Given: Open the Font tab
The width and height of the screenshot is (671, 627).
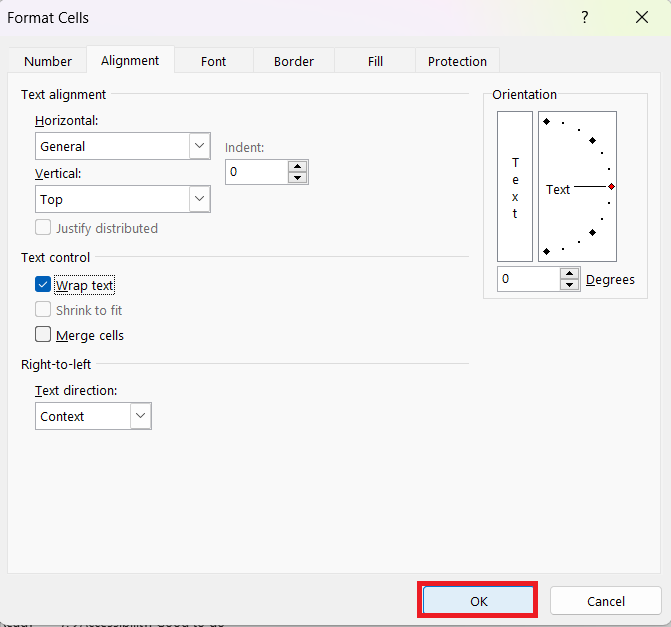Looking at the screenshot, I should click(x=214, y=61).
